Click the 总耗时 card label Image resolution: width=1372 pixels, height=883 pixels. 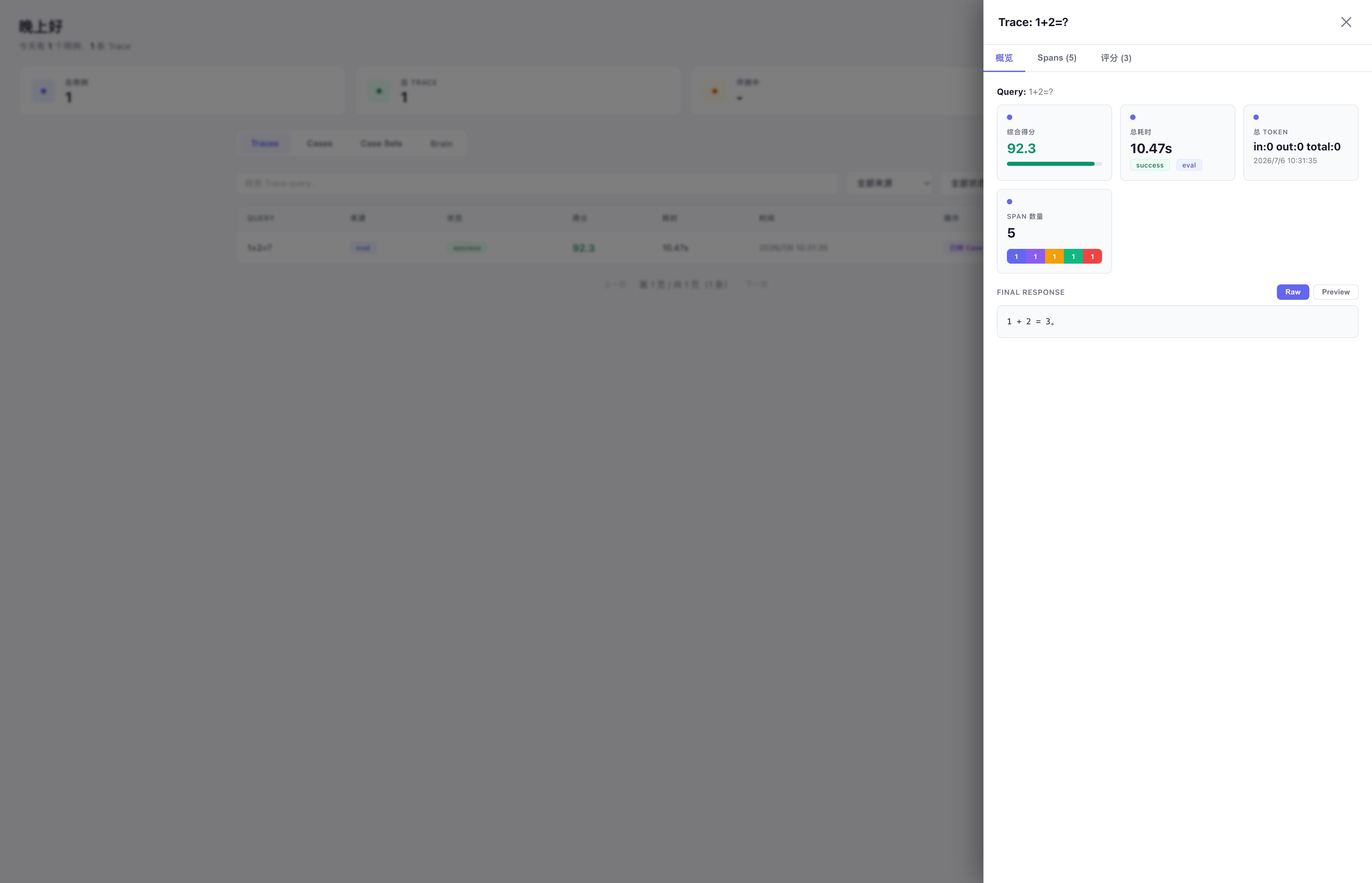coord(1140,132)
